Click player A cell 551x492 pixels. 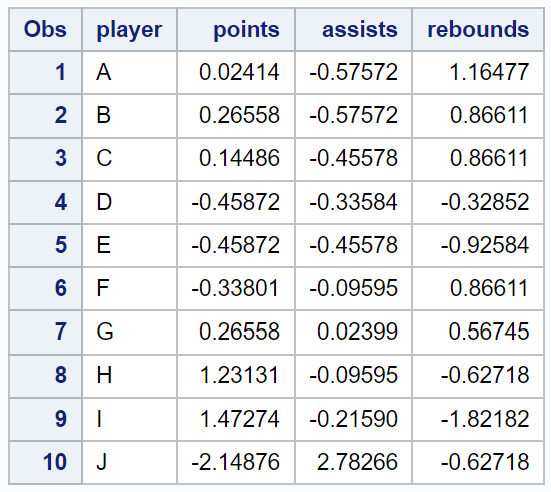pyautogui.click(x=129, y=72)
